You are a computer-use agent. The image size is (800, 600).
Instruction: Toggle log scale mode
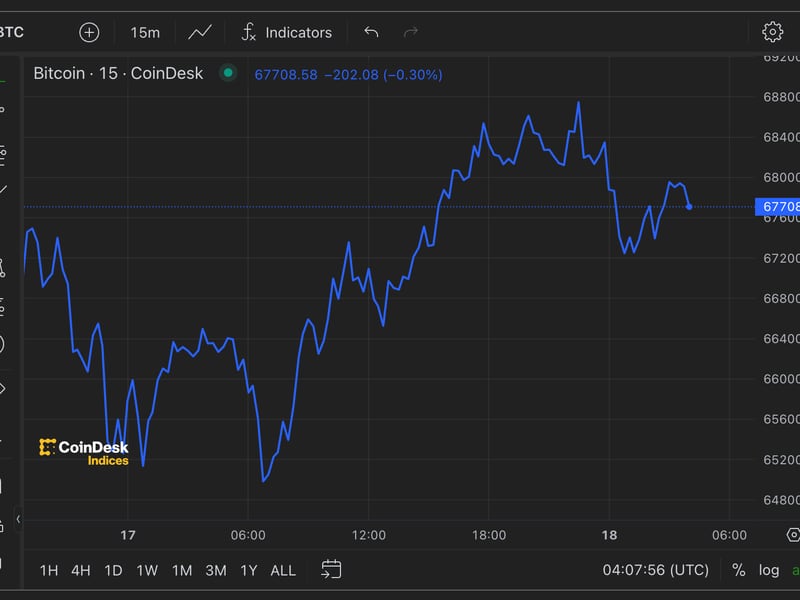point(768,570)
